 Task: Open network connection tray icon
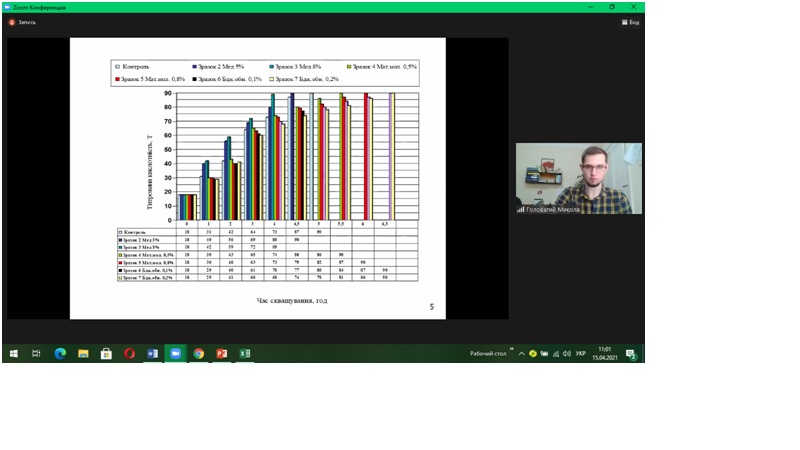556,354
